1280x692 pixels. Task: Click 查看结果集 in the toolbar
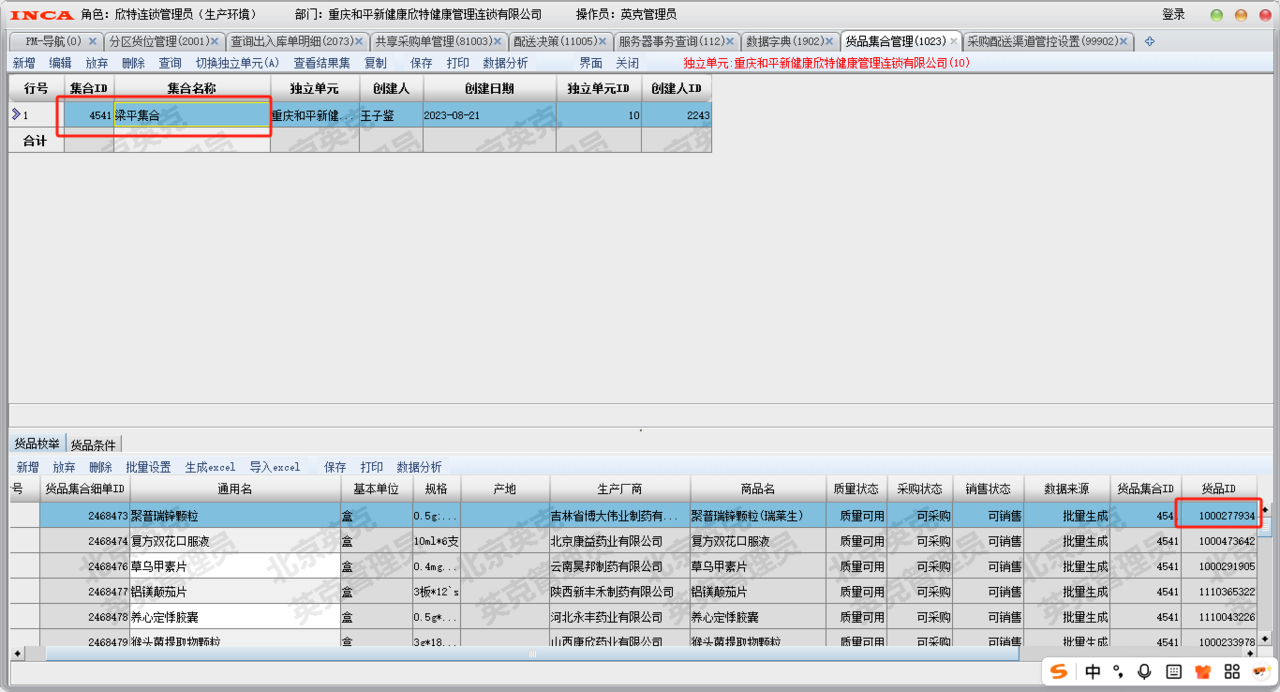322,63
